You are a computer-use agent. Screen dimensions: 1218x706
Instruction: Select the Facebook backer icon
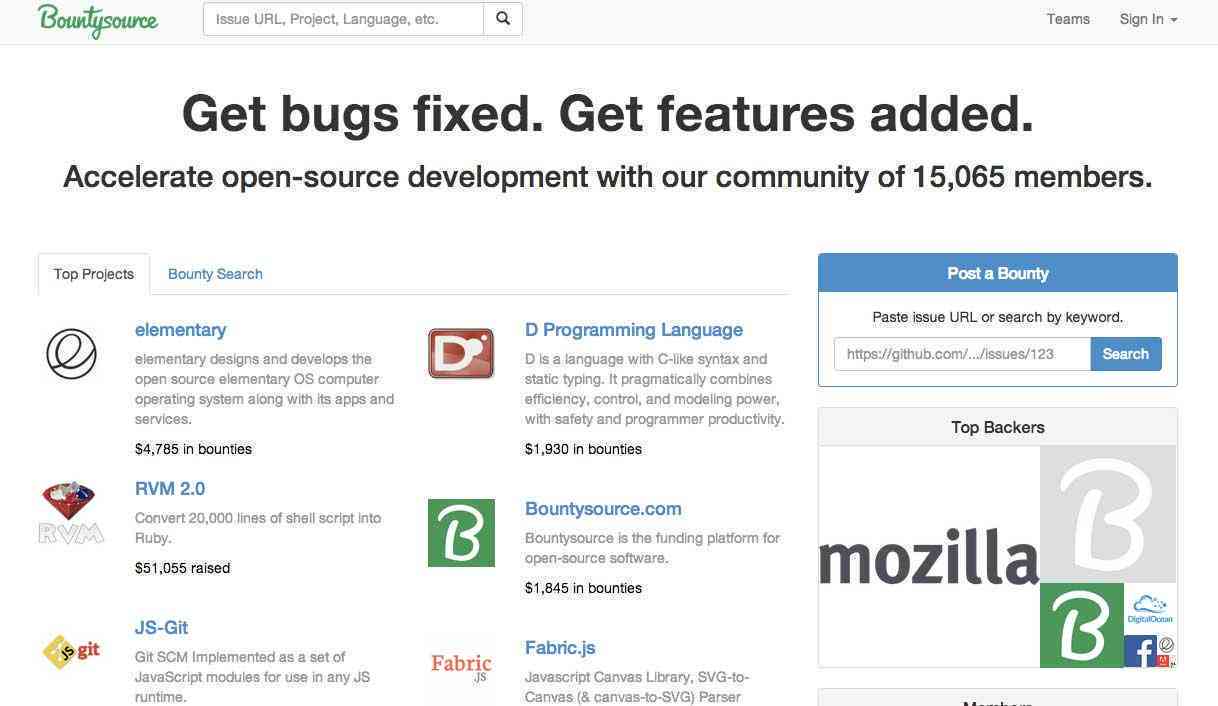[x=1140, y=651]
